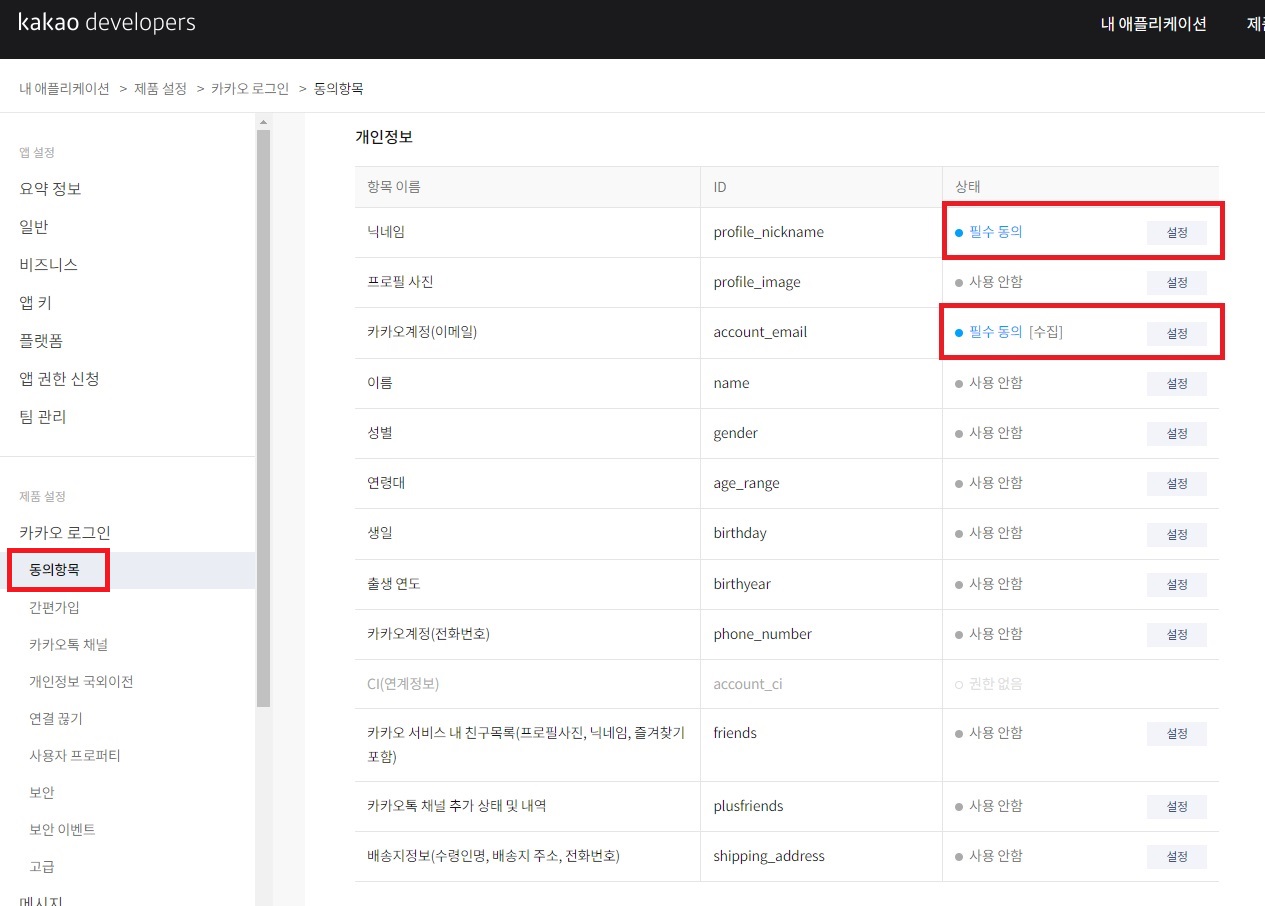Click 설정 in the 이름 row
The width and height of the screenshot is (1265, 906).
tap(1177, 383)
